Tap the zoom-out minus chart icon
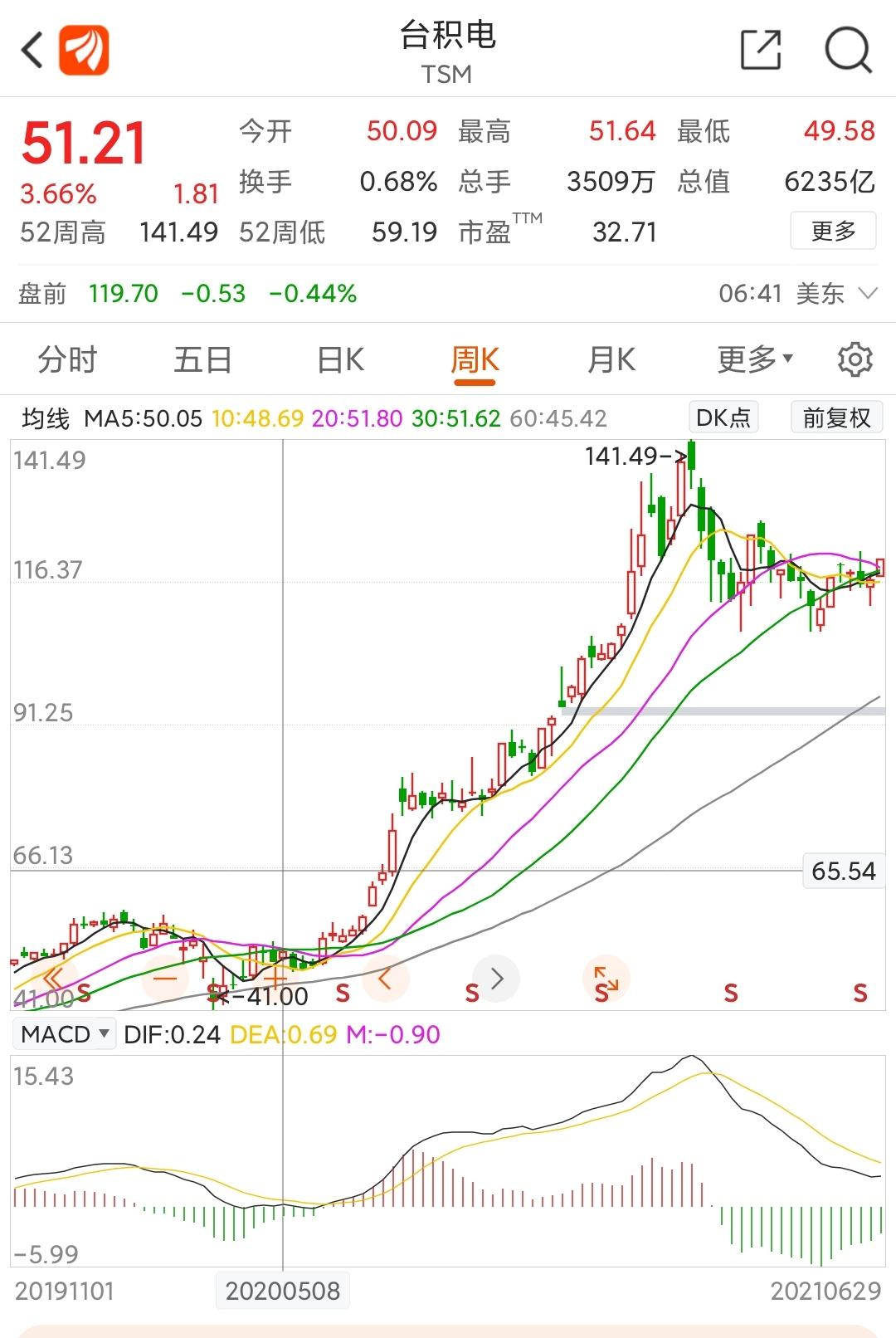The image size is (896, 1338). (165, 979)
